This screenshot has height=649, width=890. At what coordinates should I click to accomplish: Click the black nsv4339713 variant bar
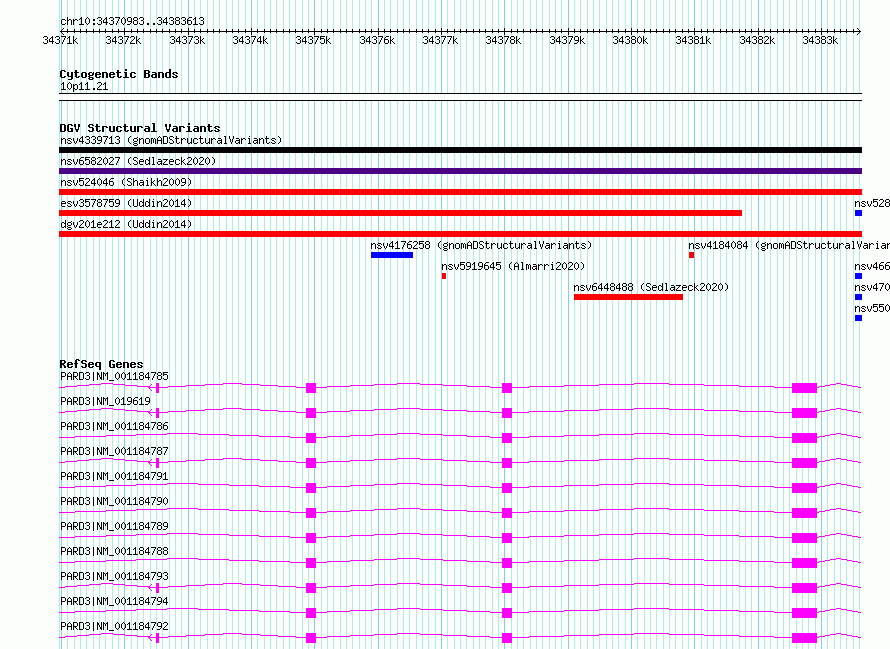(x=460, y=150)
